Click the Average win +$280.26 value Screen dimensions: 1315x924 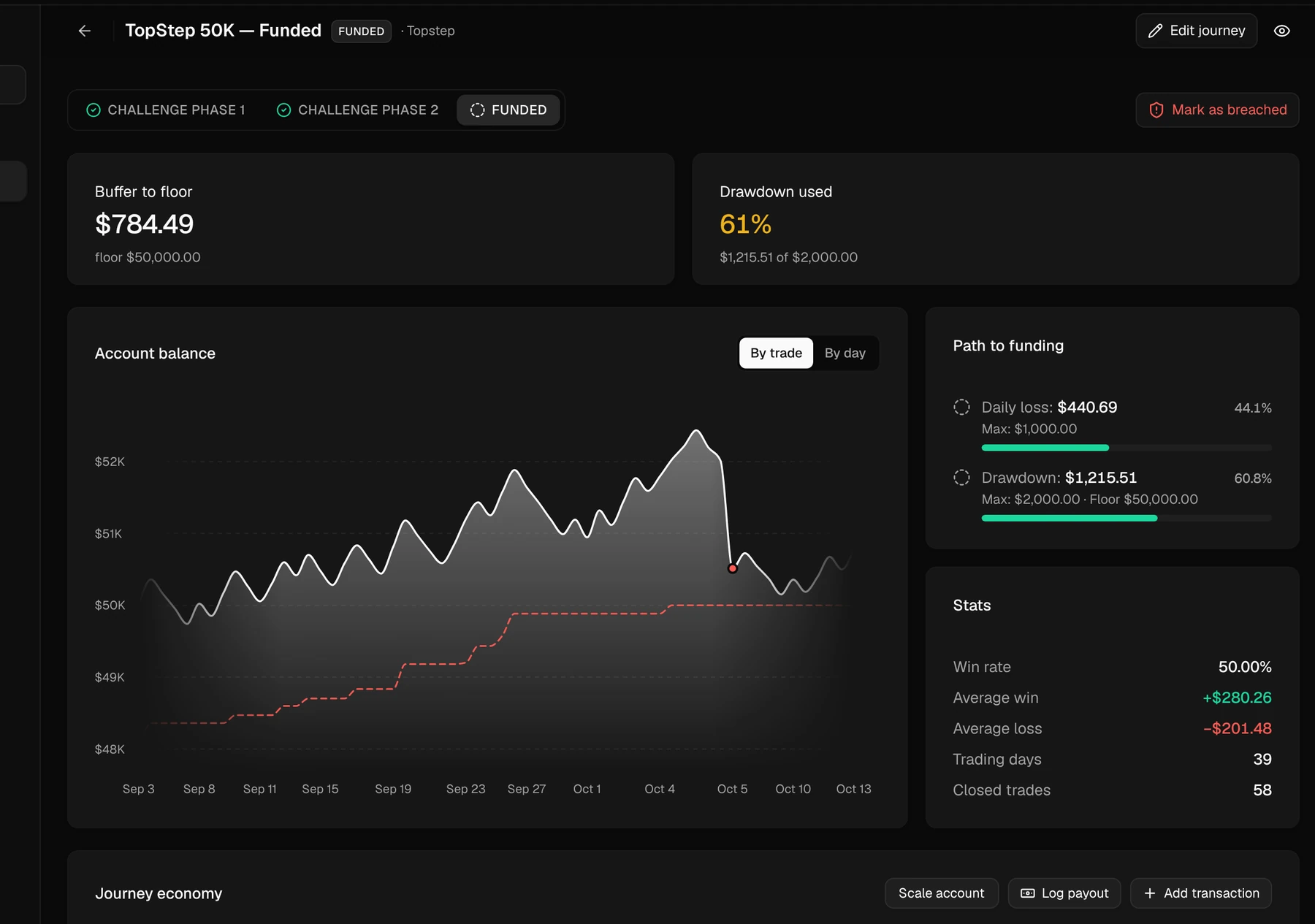click(x=1237, y=698)
